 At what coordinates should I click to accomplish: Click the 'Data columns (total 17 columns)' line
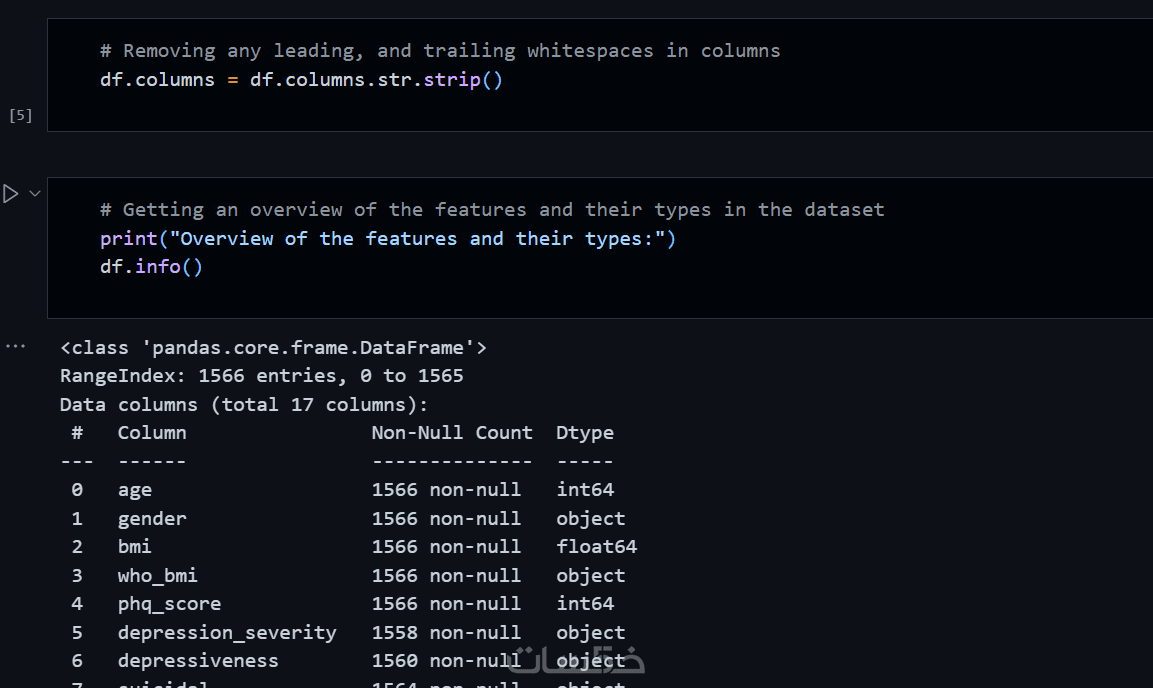[x=243, y=405]
